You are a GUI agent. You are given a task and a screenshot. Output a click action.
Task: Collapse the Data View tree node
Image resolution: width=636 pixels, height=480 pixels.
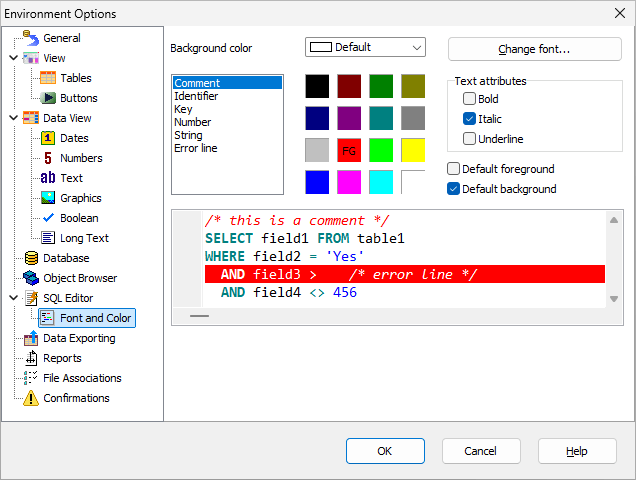point(13,118)
